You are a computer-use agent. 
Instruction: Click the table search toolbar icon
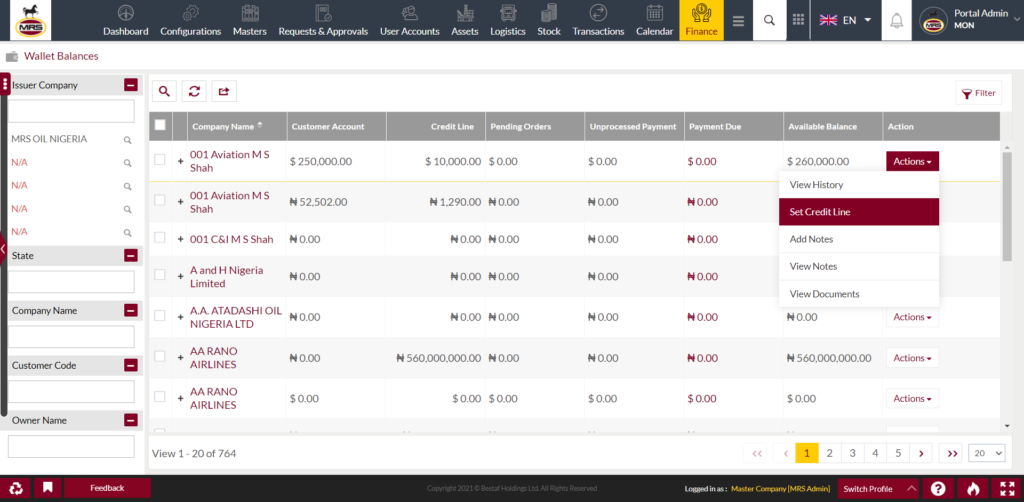tap(165, 92)
